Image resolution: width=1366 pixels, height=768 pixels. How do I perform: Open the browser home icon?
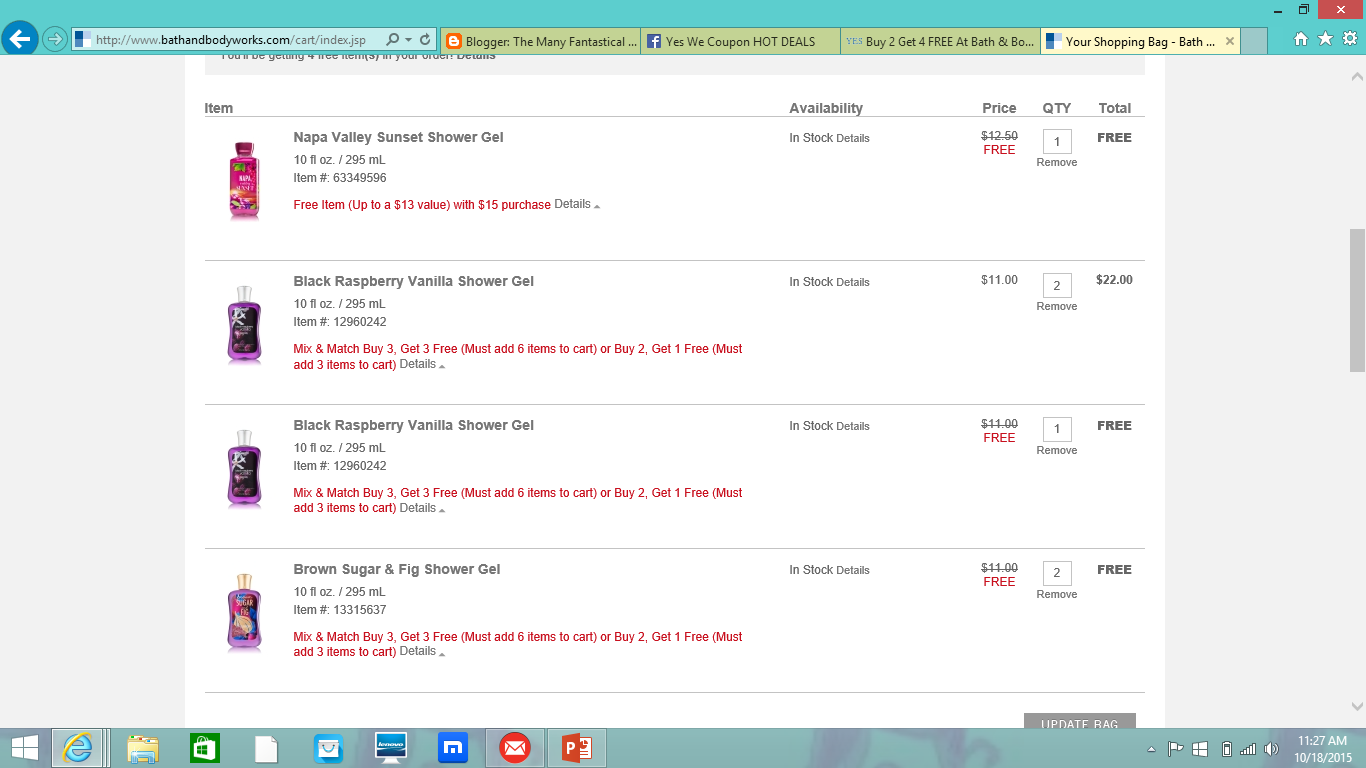tap(1301, 39)
